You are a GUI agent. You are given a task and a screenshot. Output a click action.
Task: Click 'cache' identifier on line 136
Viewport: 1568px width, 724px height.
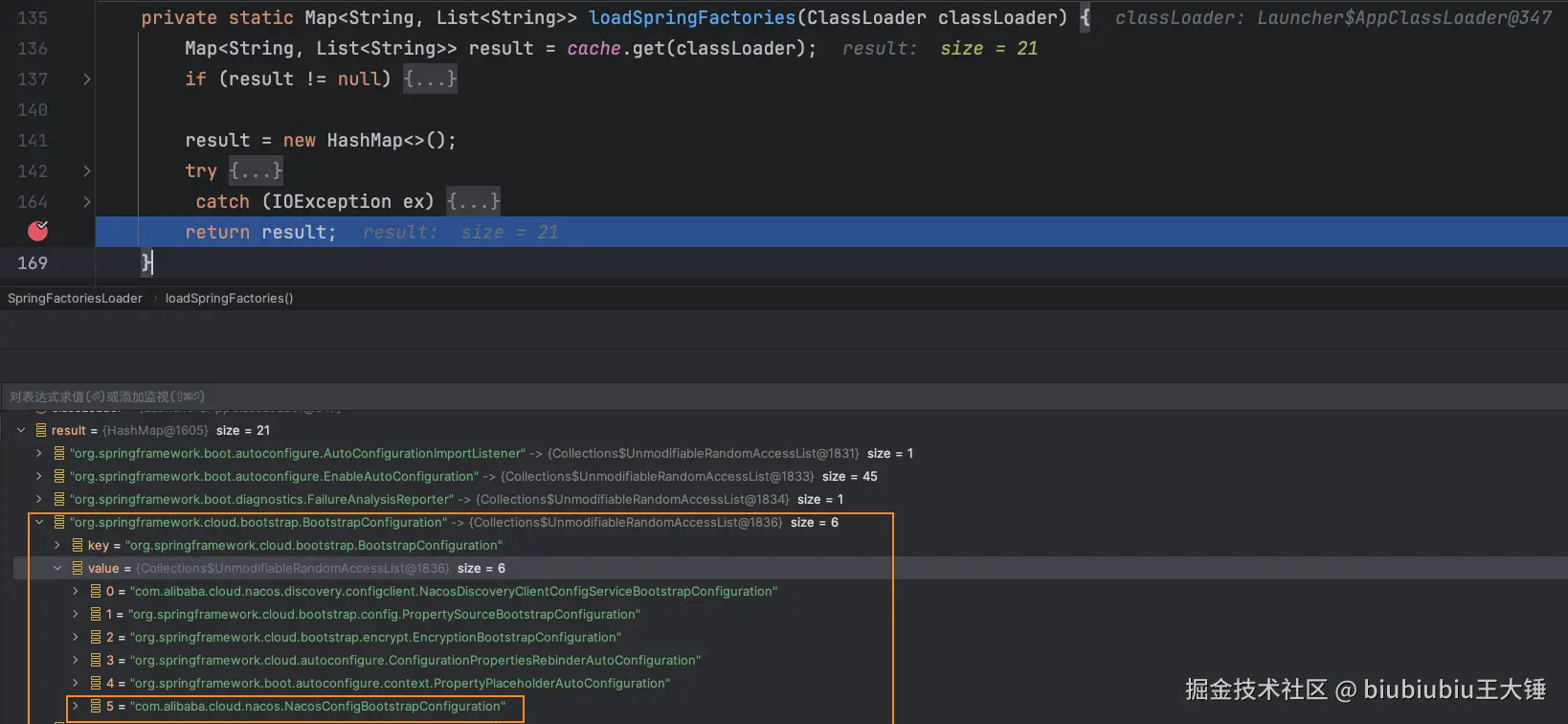click(594, 48)
